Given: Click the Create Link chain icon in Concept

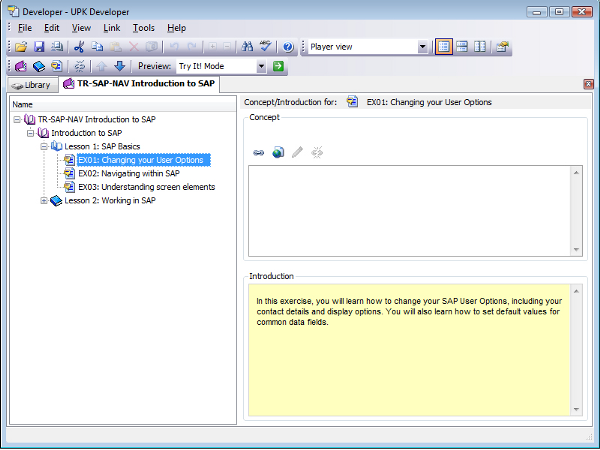Looking at the screenshot, I should click(259, 153).
